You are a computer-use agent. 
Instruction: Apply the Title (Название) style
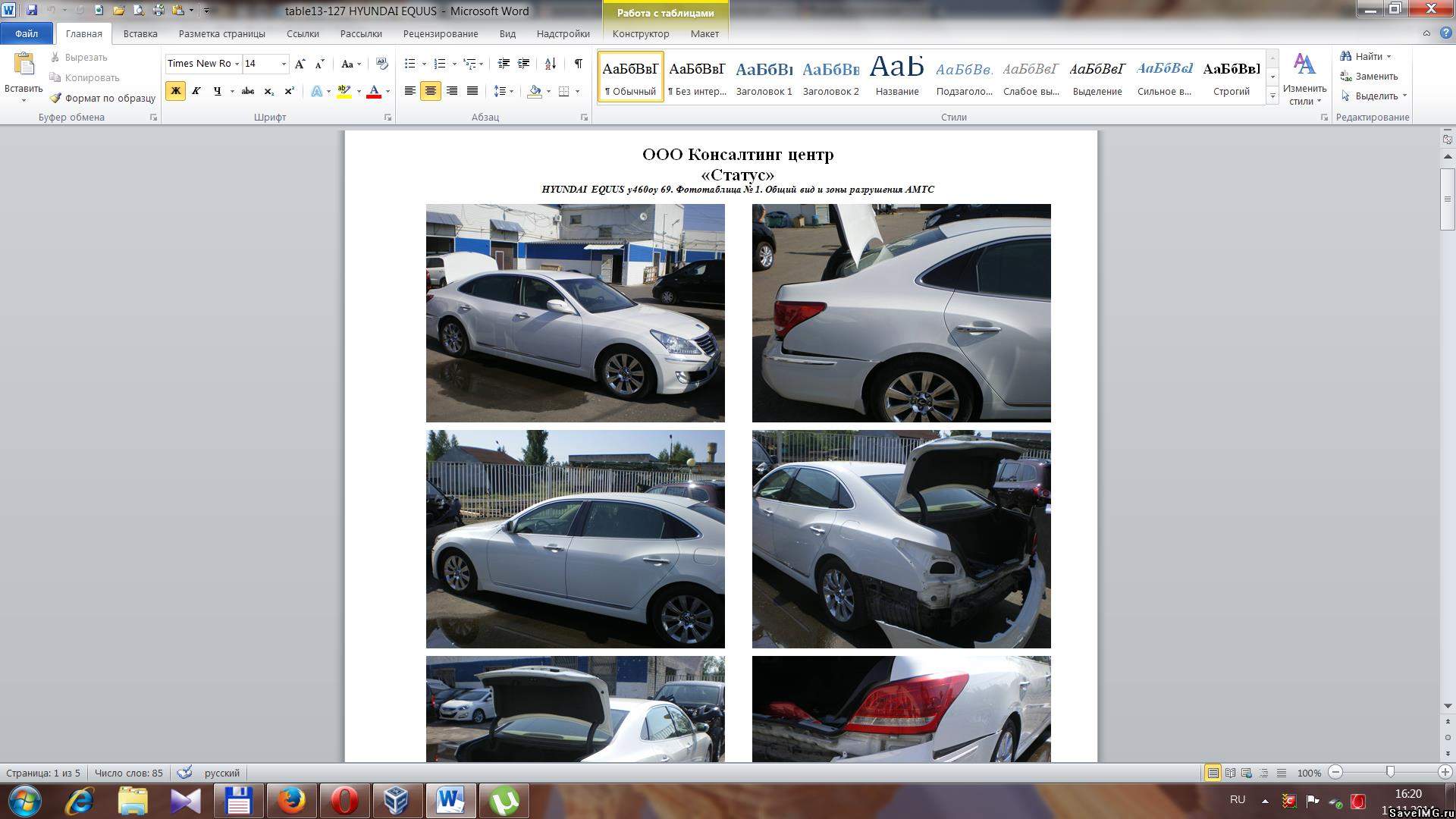point(897,77)
